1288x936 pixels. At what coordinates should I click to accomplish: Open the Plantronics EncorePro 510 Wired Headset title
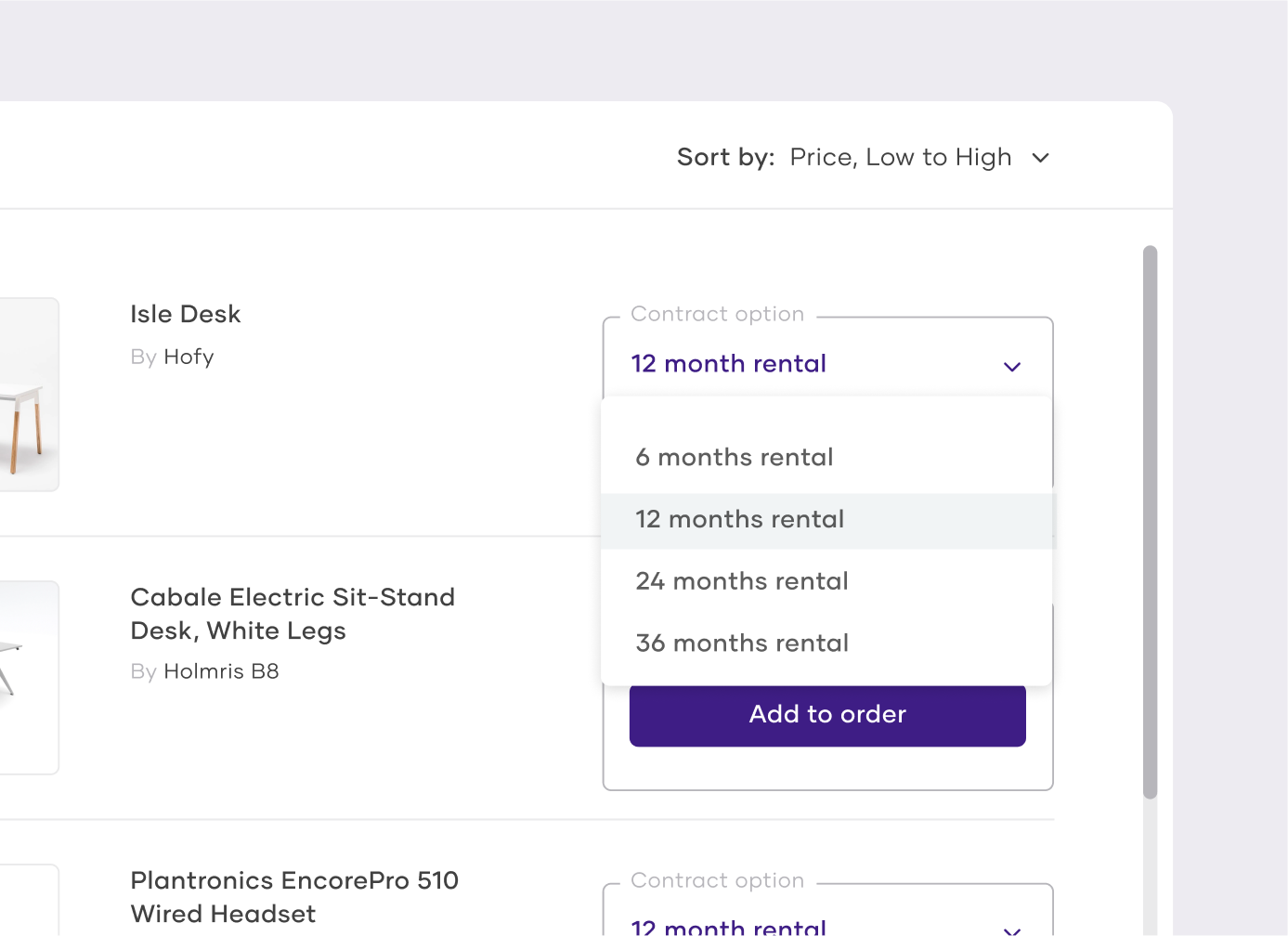293,897
